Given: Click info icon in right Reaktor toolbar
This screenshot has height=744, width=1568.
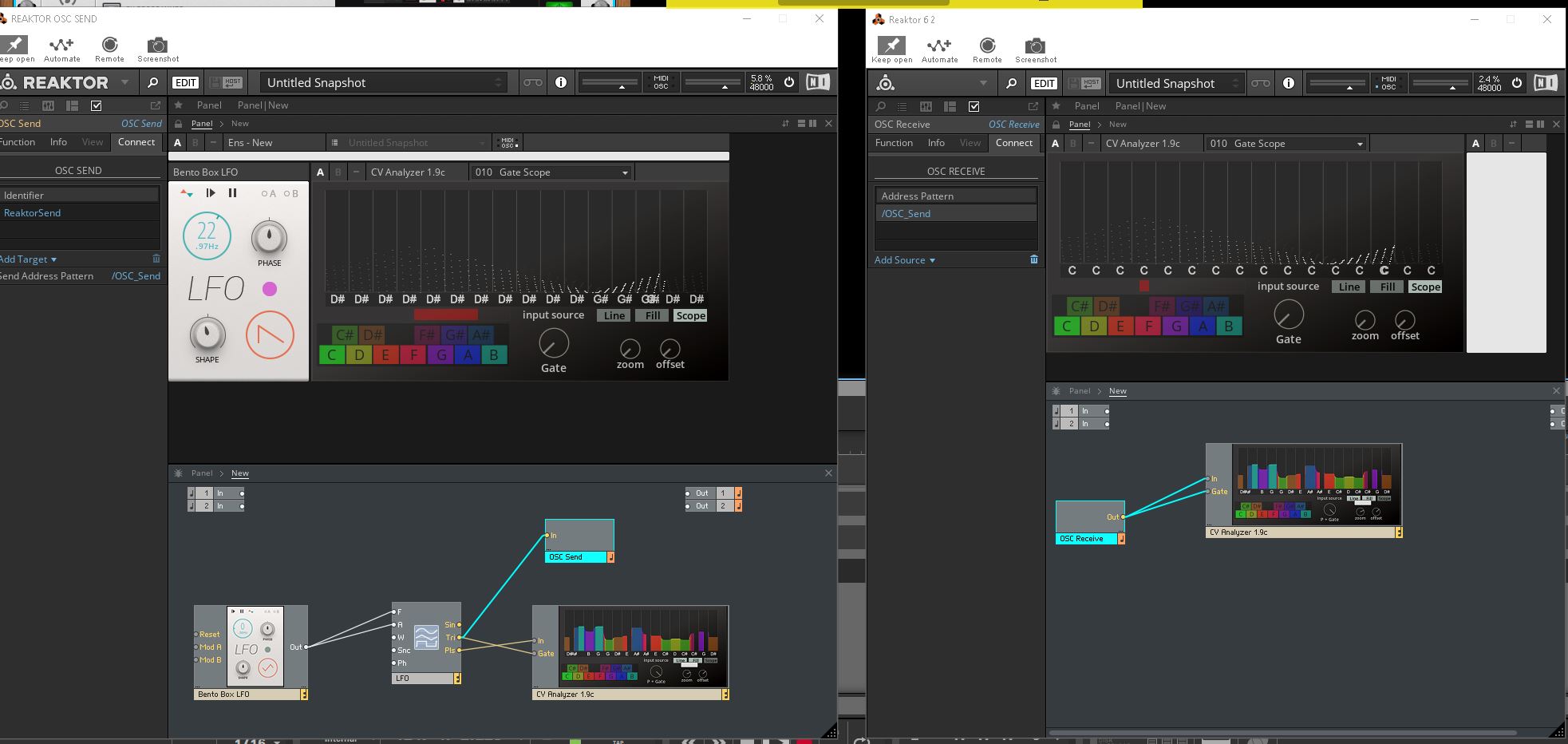Looking at the screenshot, I should [1289, 83].
